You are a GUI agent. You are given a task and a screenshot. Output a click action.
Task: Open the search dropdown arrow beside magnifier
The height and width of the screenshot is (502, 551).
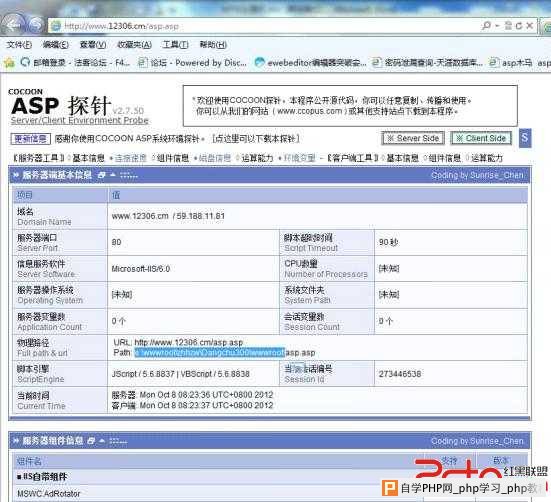click(497, 26)
